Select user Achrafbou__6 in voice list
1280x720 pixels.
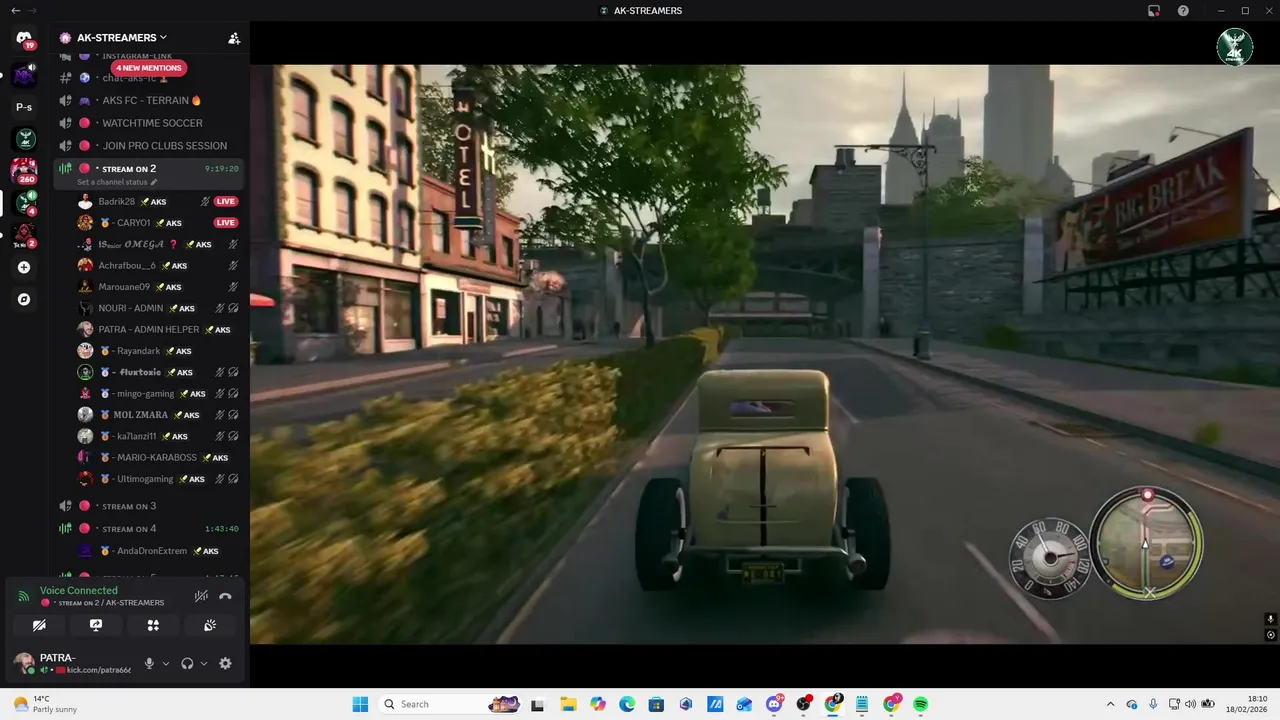(158, 265)
